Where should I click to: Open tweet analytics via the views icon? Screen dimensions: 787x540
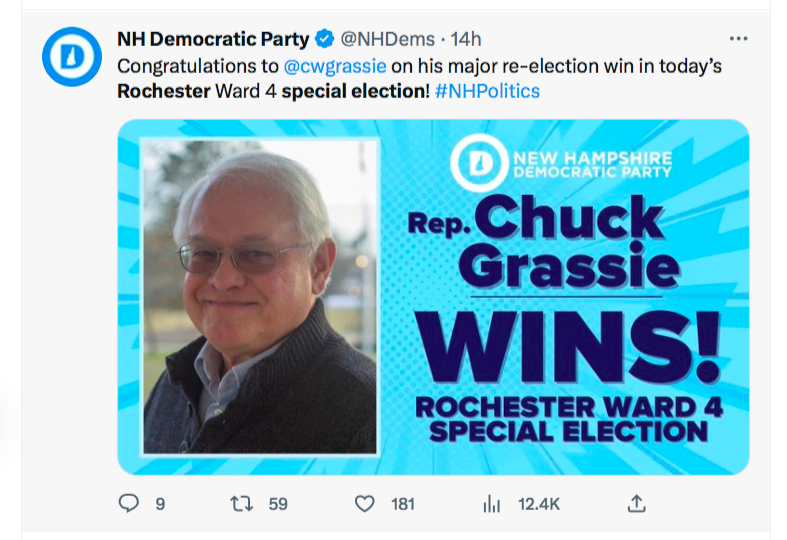point(491,504)
